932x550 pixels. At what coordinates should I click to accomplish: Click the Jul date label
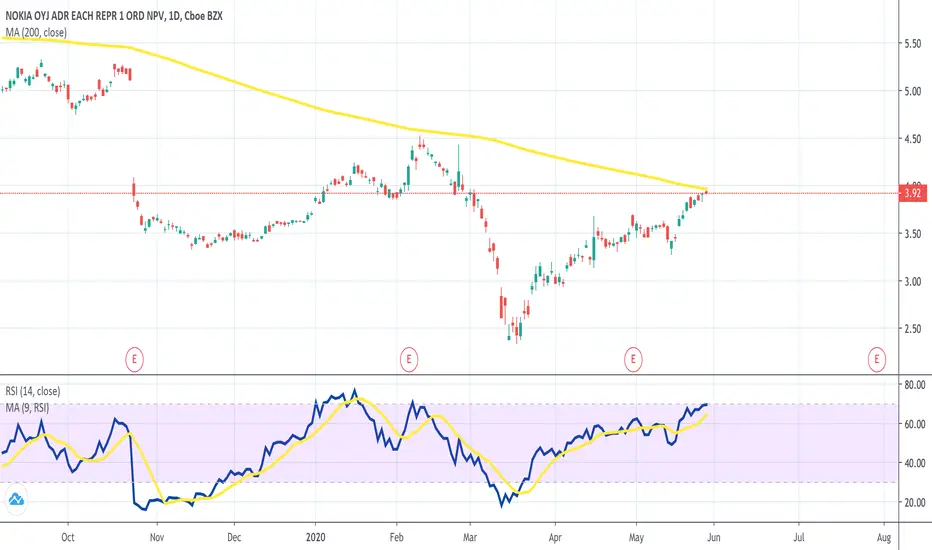click(x=799, y=537)
